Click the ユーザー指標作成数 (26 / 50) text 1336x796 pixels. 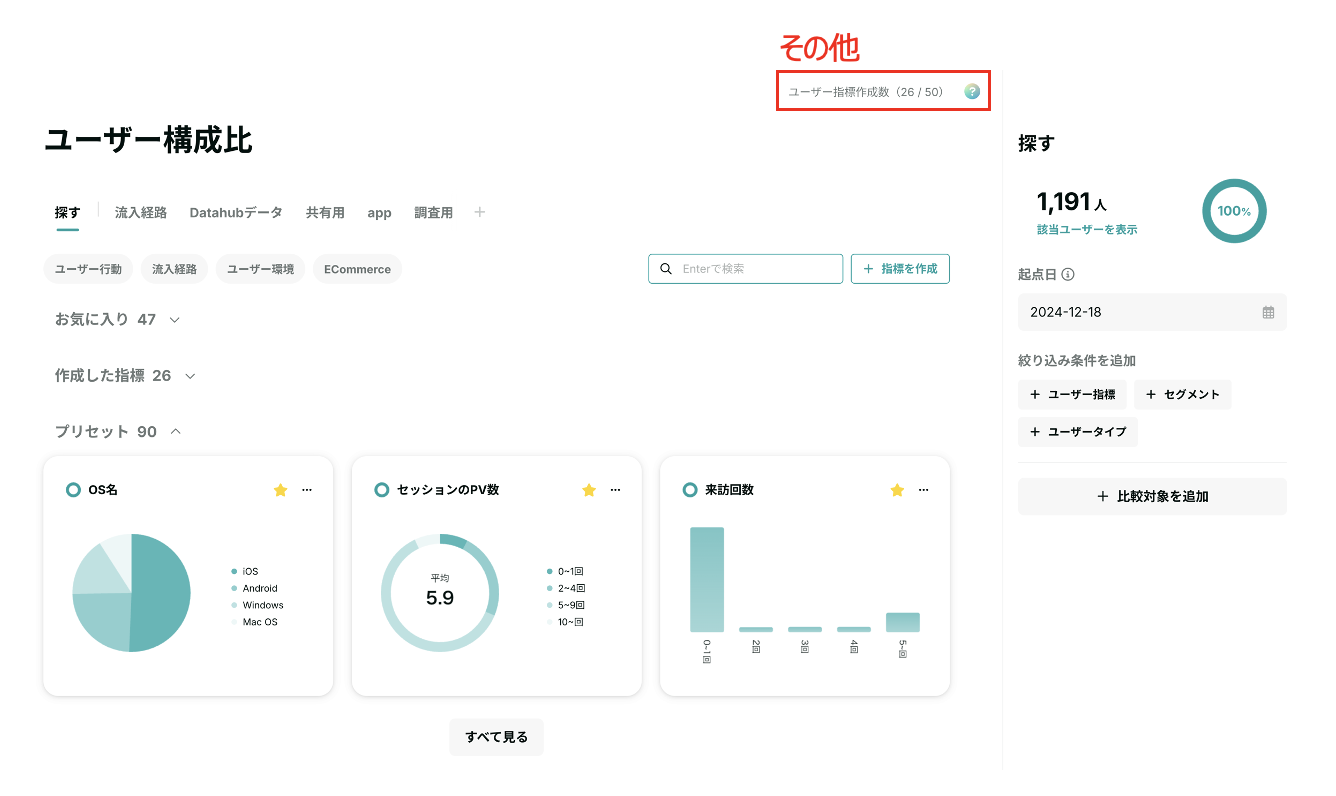866,91
